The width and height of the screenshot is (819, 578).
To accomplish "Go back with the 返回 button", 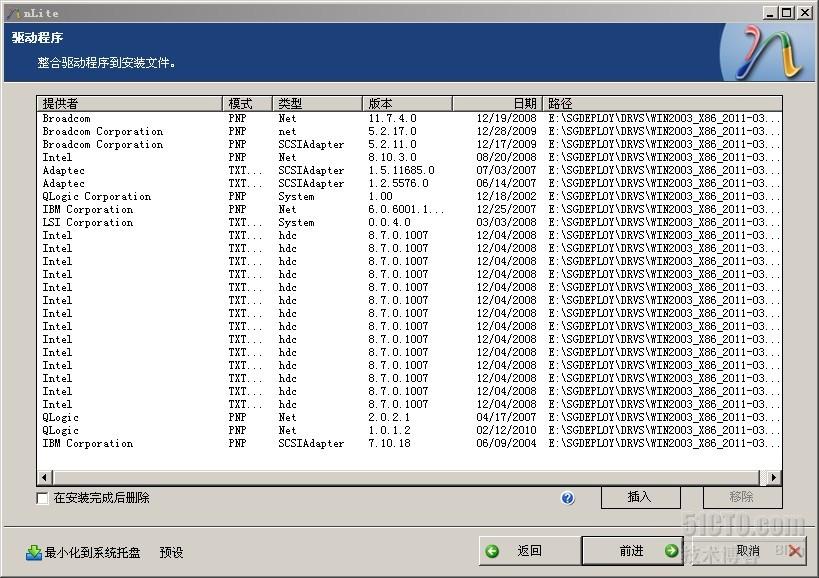I will coord(530,551).
